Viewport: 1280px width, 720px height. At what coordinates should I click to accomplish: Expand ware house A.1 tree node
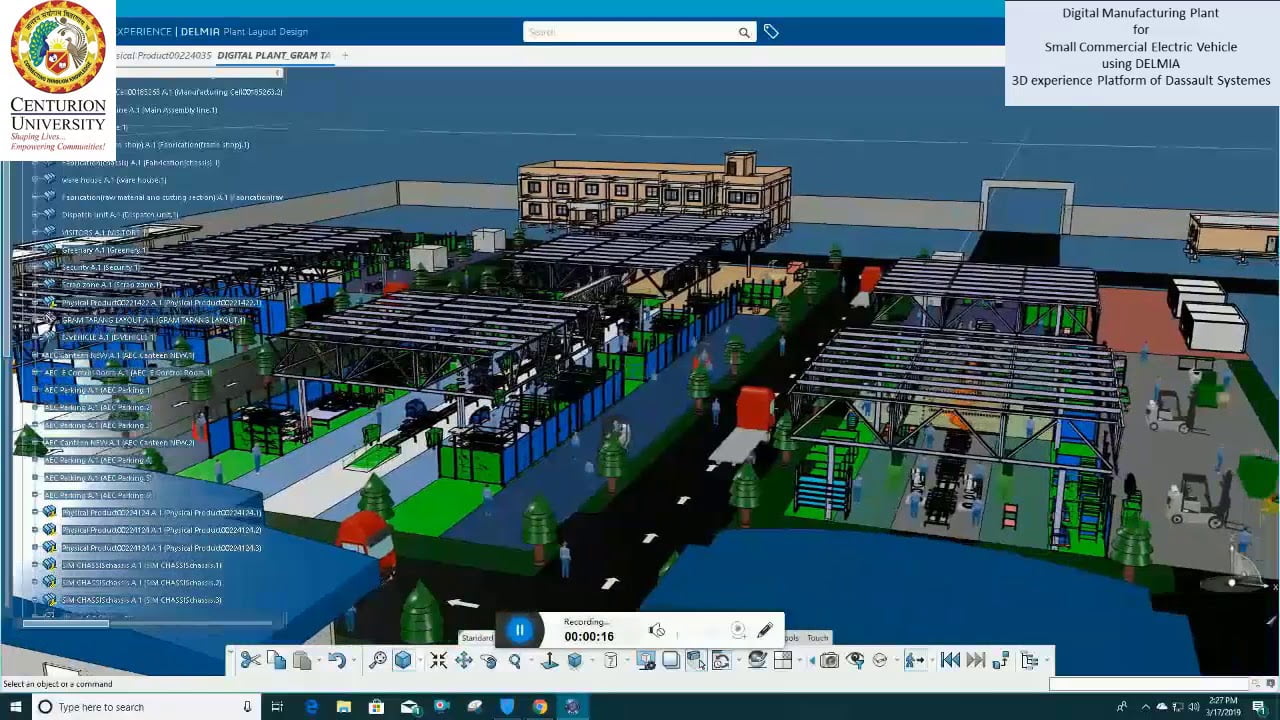pos(35,180)
